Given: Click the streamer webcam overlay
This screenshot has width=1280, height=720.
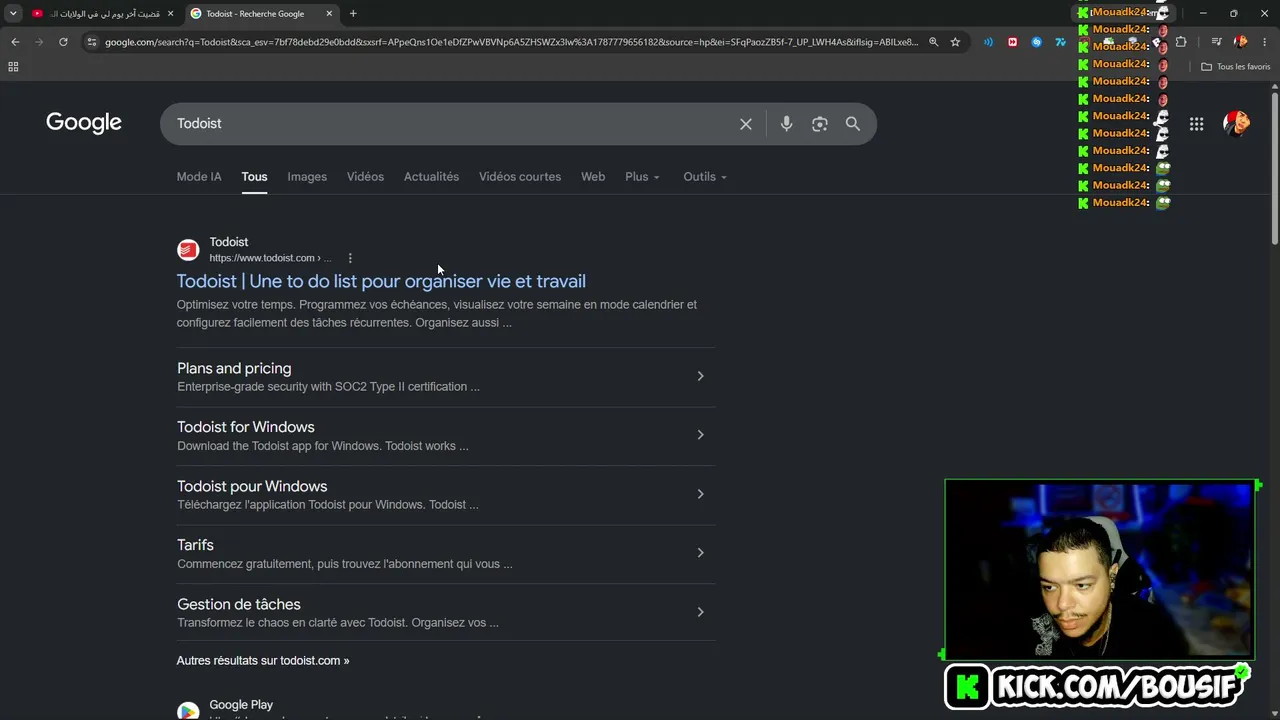Looking at the screenshot, I should point(1099,570).
